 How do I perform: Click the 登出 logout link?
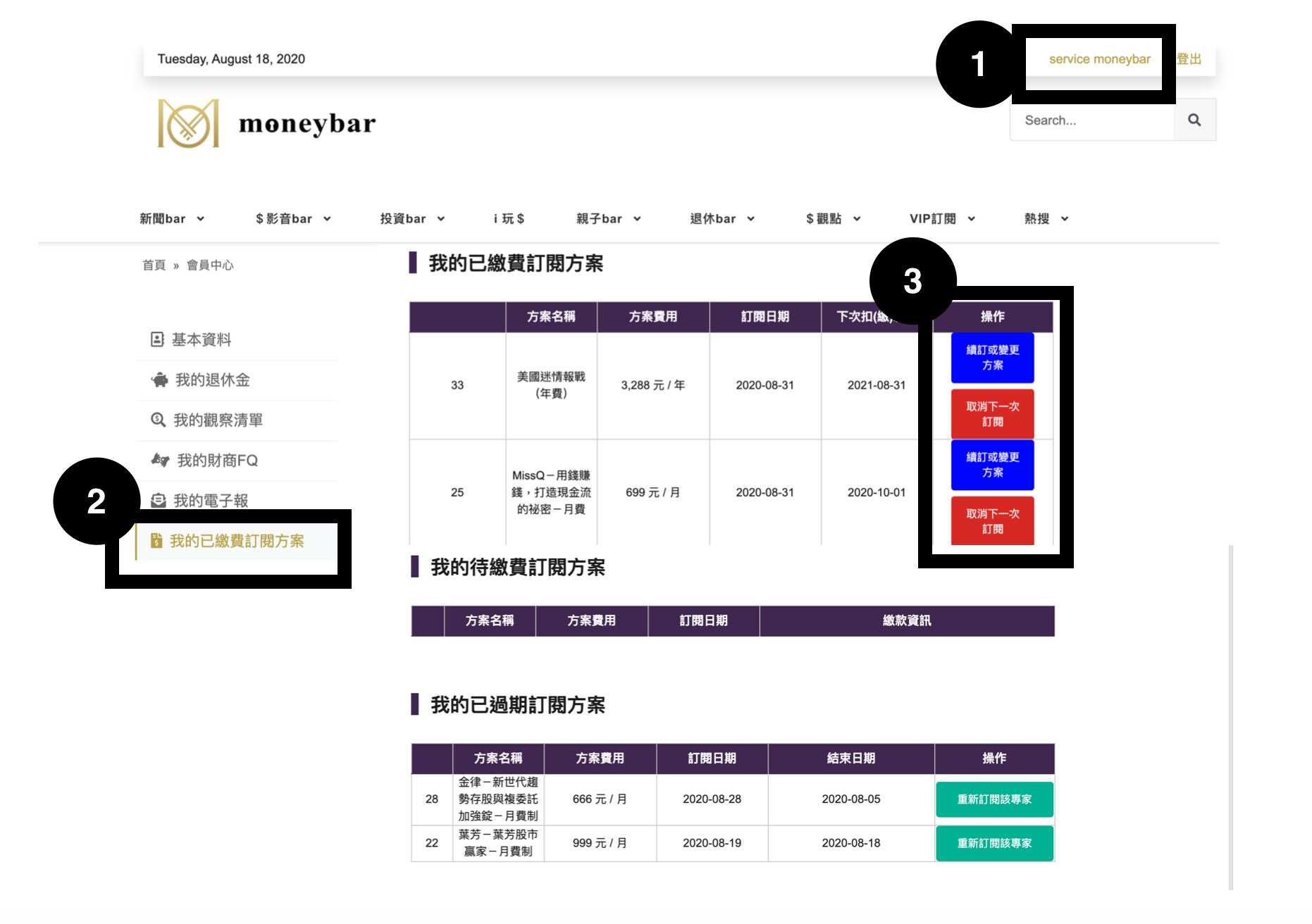coord(1189,59)
